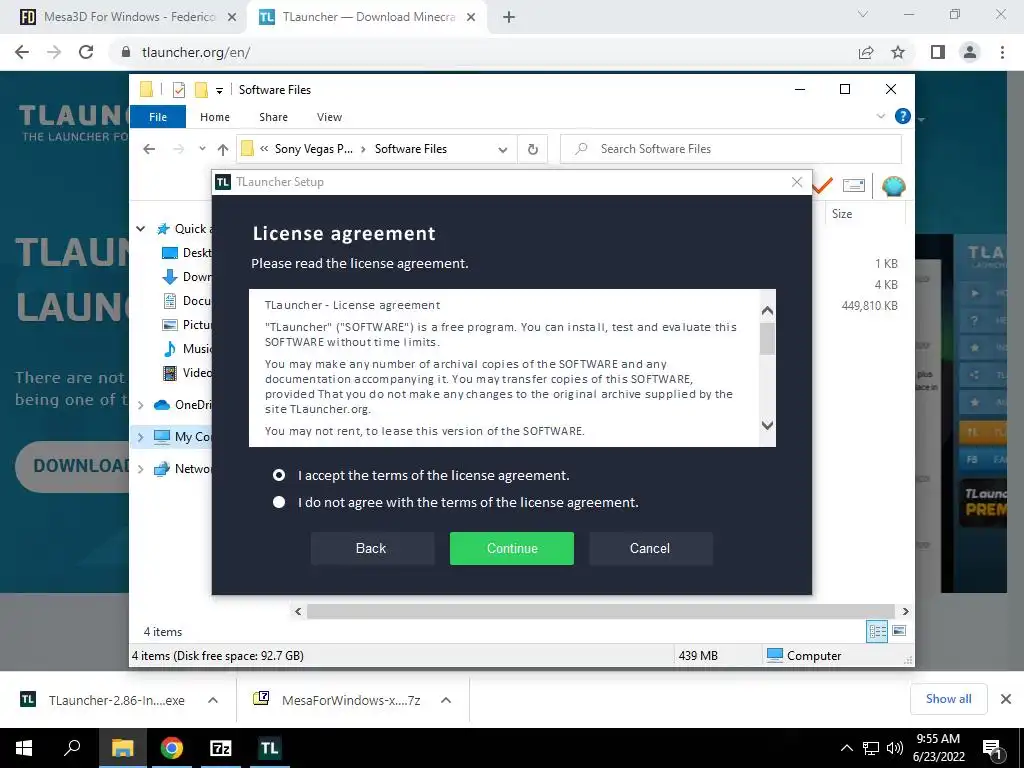Close the TLauncher Setup dialog

pyautogui.click(x=797, y=182)
